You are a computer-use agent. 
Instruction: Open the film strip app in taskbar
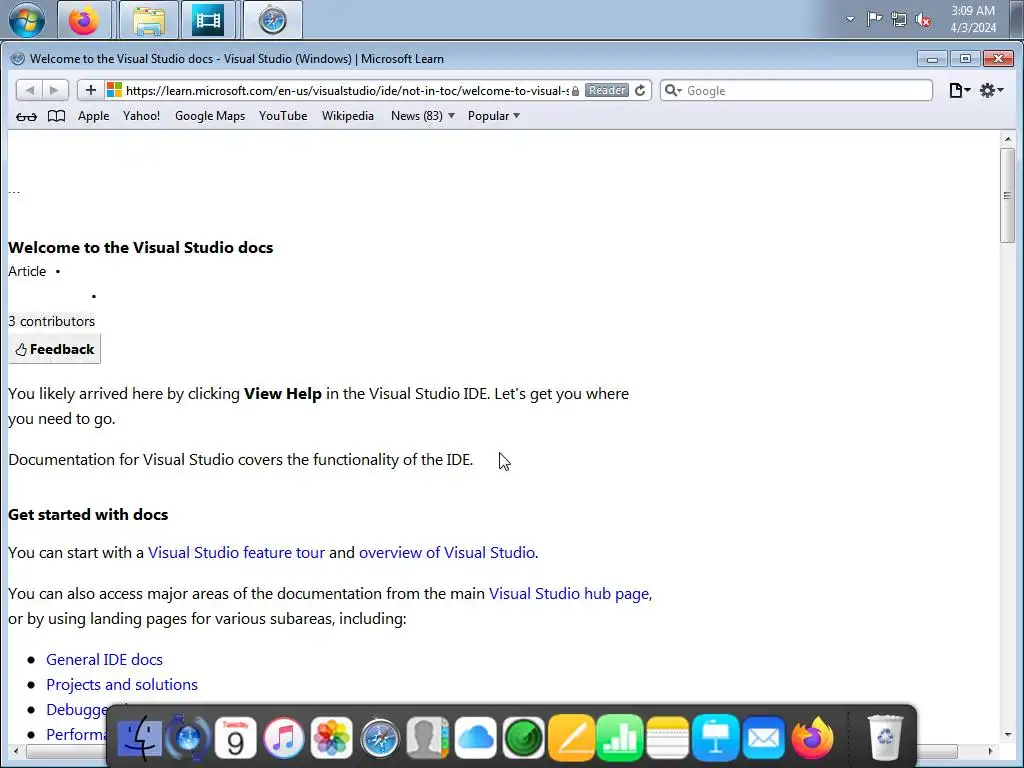pos(208,20)
